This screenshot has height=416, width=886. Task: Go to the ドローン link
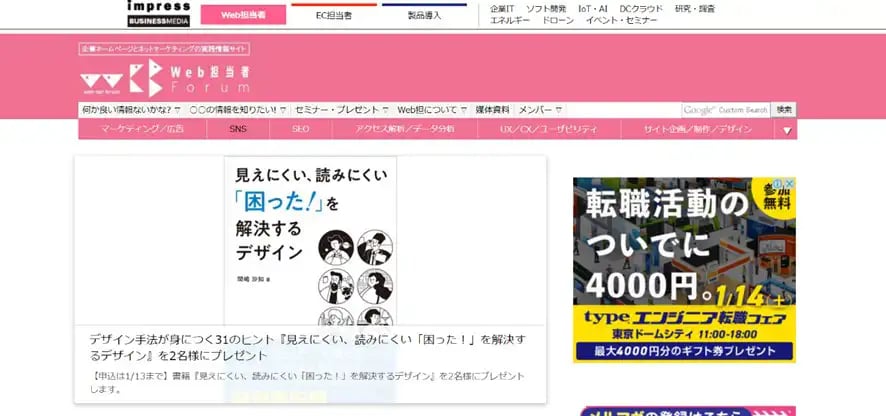pos(558,20)
